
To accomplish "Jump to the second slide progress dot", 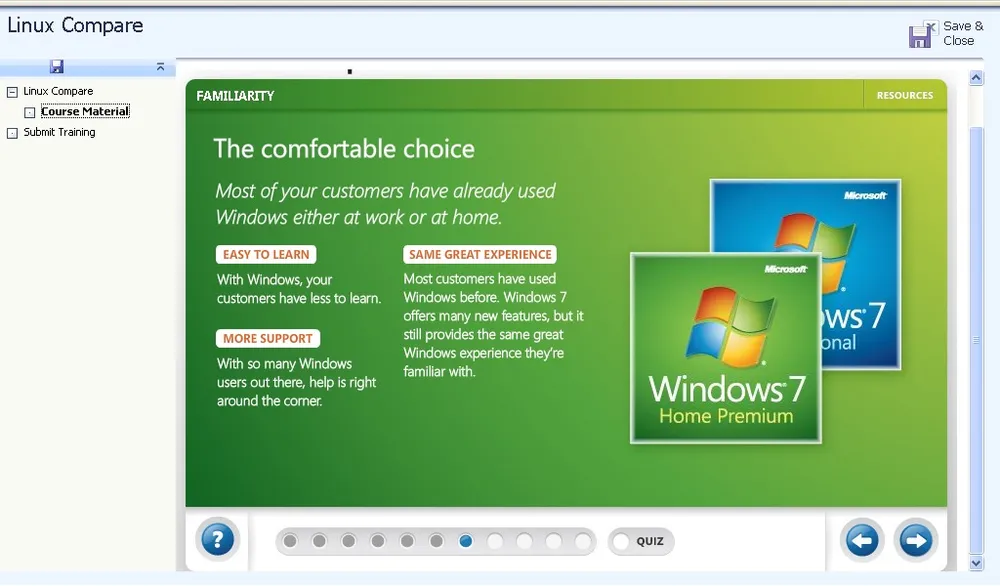I will pos(320,541).
